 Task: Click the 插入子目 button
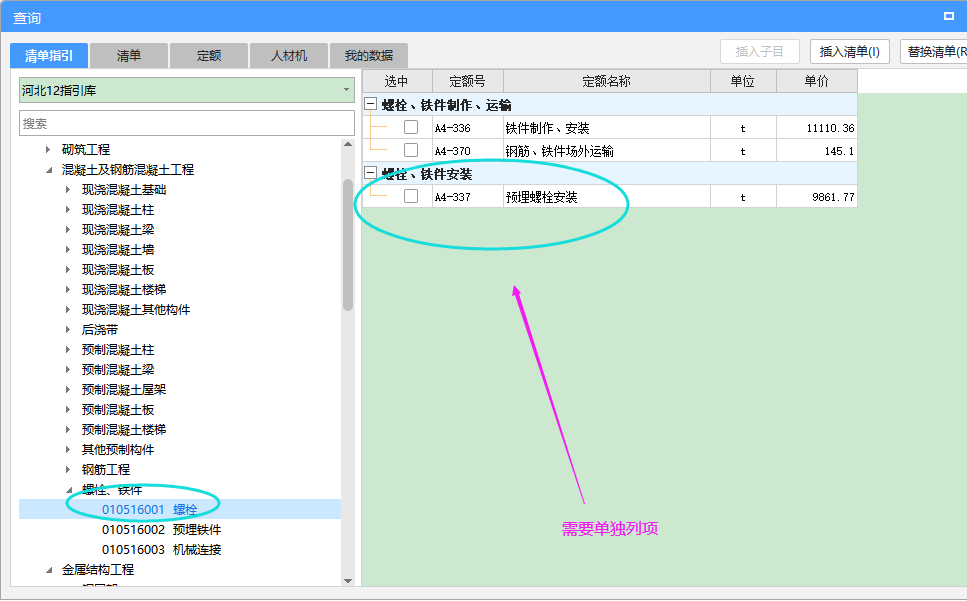point(760,52)
